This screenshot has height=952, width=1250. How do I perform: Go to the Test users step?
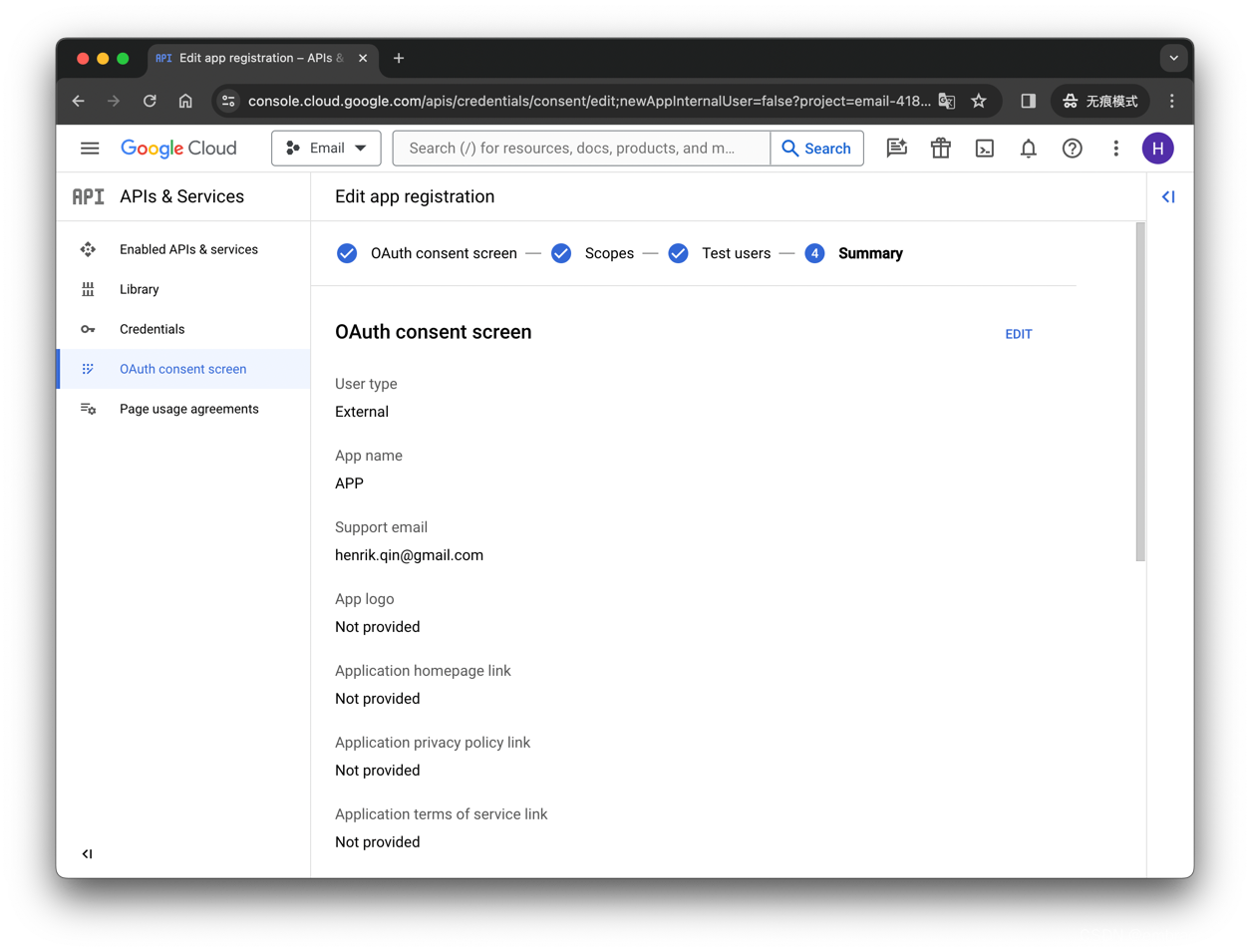[719, 253]
